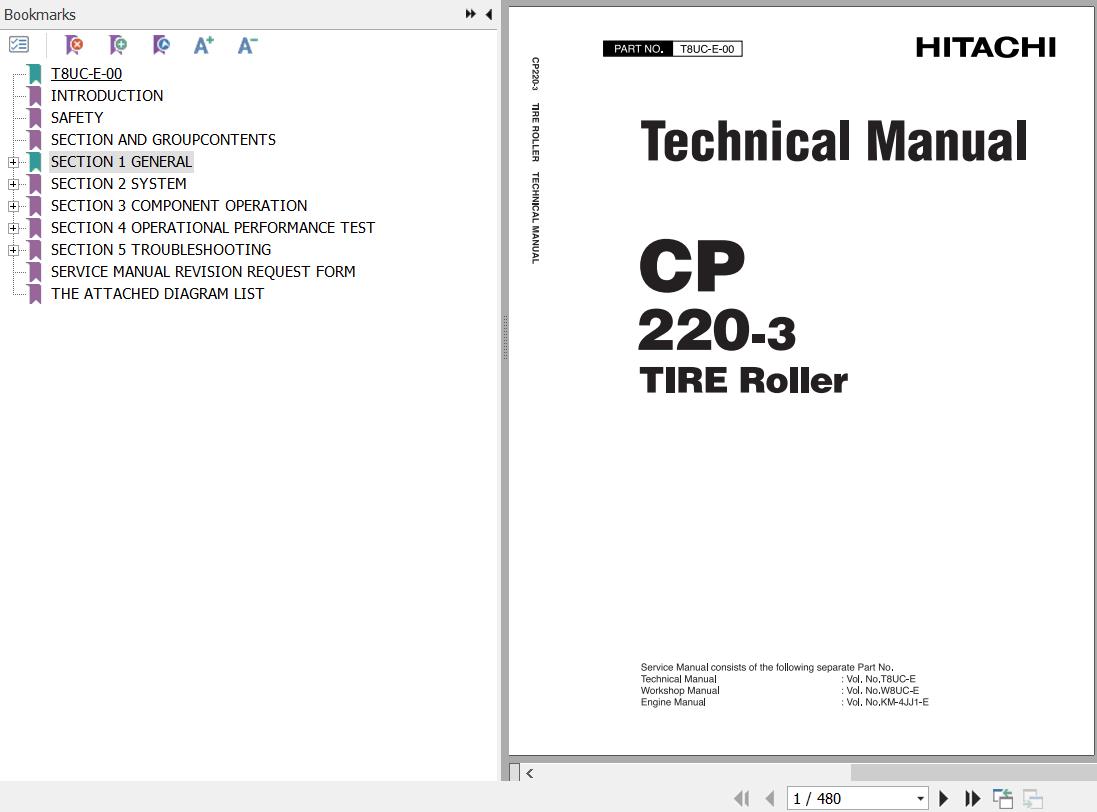Click the next view icon
The height and width of the screenshot is (812, 1097).
(1033, 798)
